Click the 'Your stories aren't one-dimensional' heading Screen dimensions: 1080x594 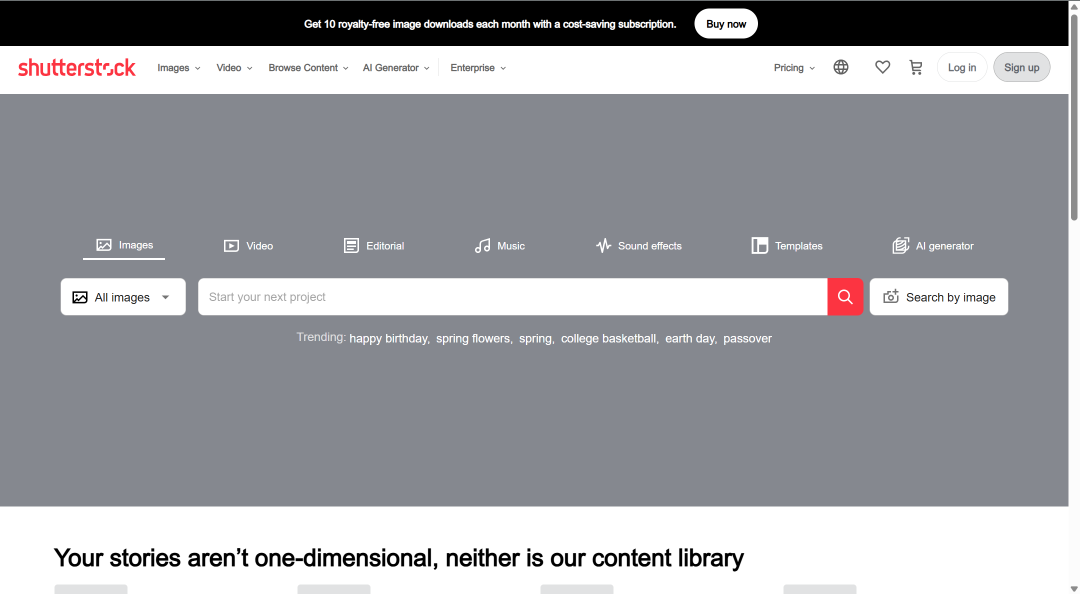point(399,558)
